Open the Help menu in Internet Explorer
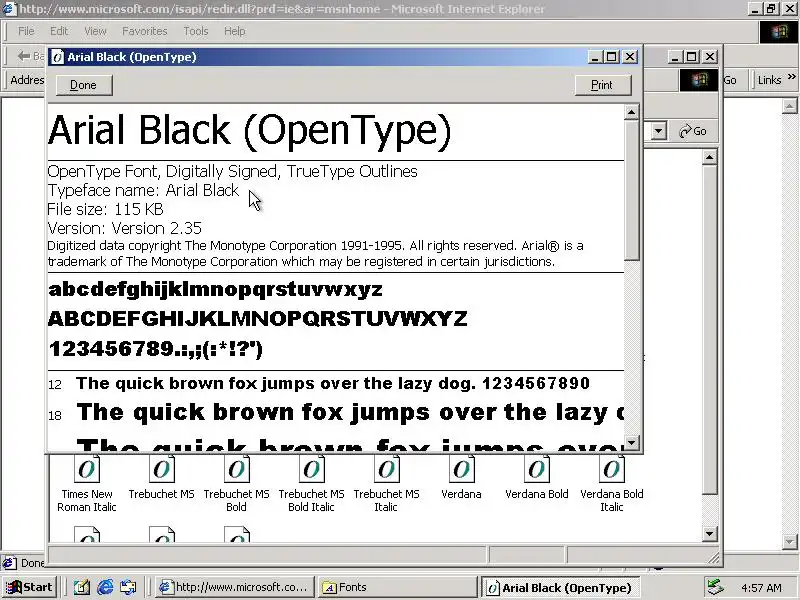 pyautogui.click(x=235, y=31)
